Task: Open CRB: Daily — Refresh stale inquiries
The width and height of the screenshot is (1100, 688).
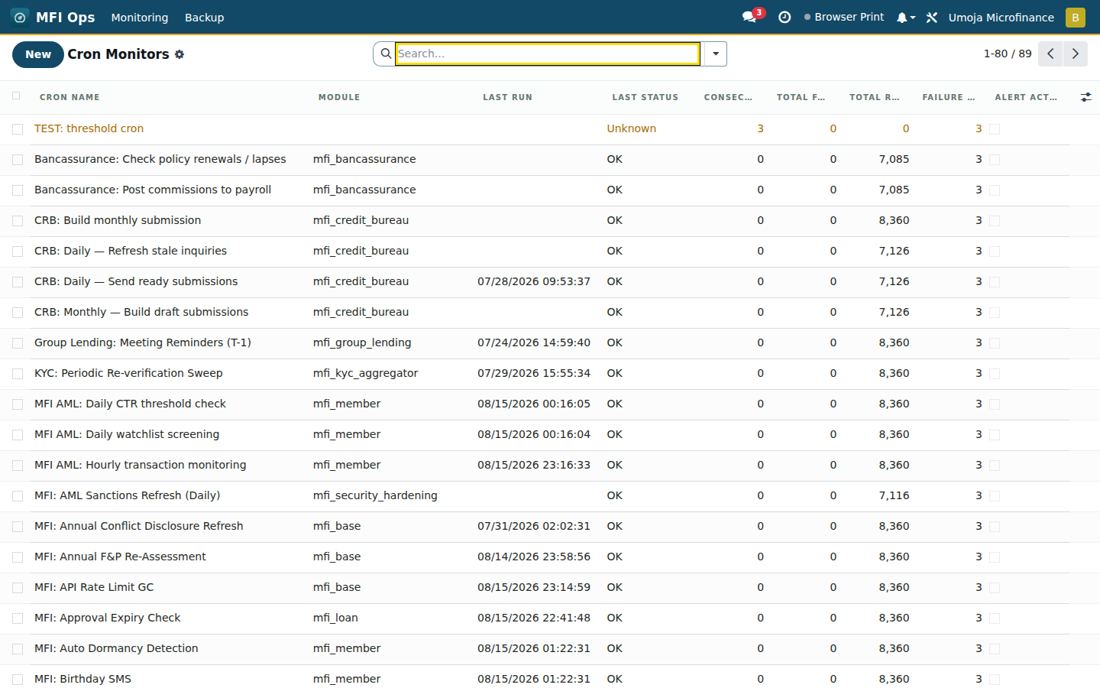Action: pos(130,250)
